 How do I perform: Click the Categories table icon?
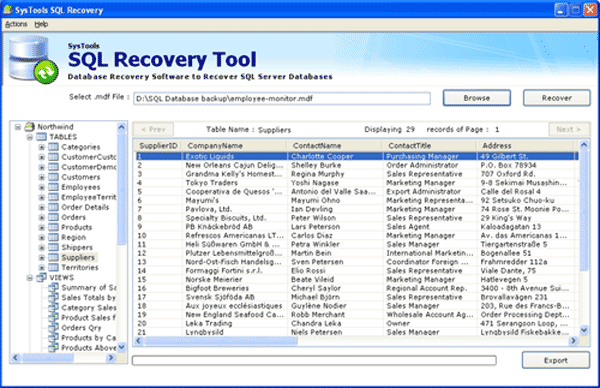(54, 147)
